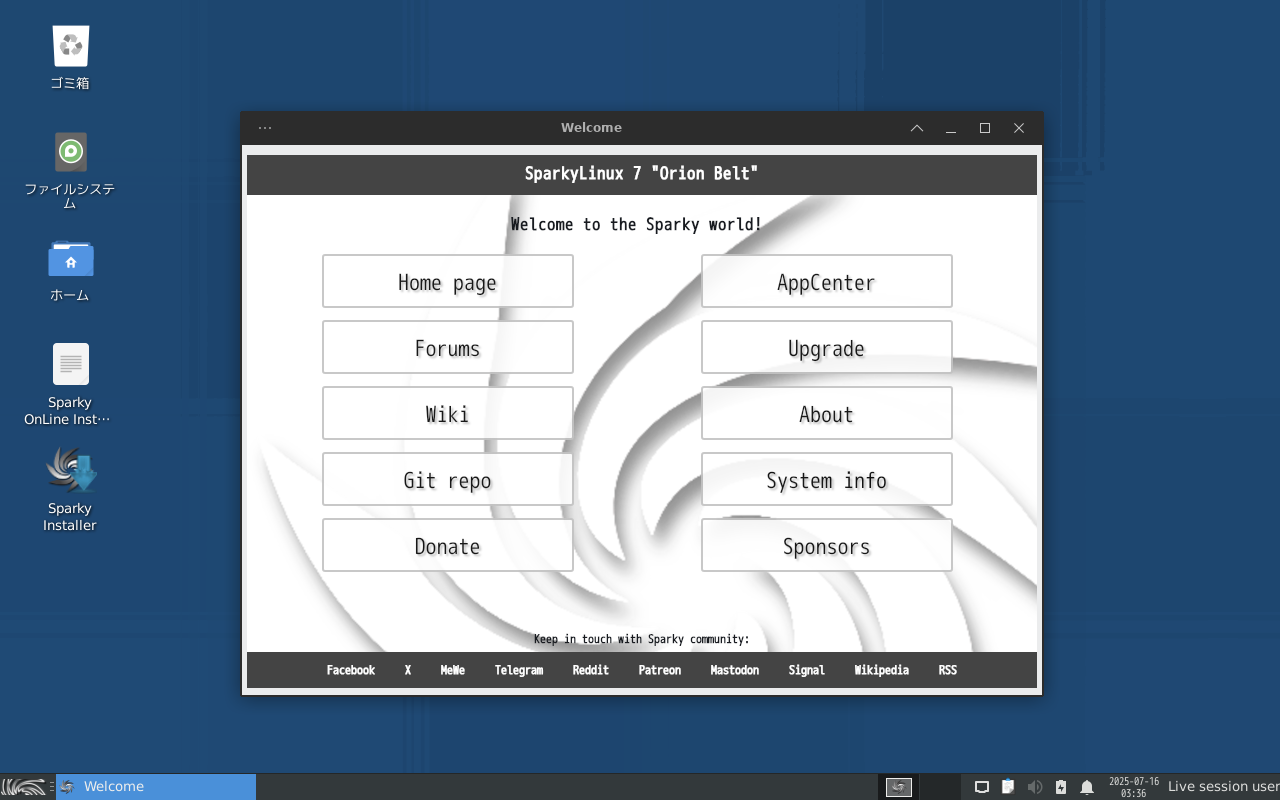
Task: Click the date and time clock in the taskbar
Action: 1134,787
